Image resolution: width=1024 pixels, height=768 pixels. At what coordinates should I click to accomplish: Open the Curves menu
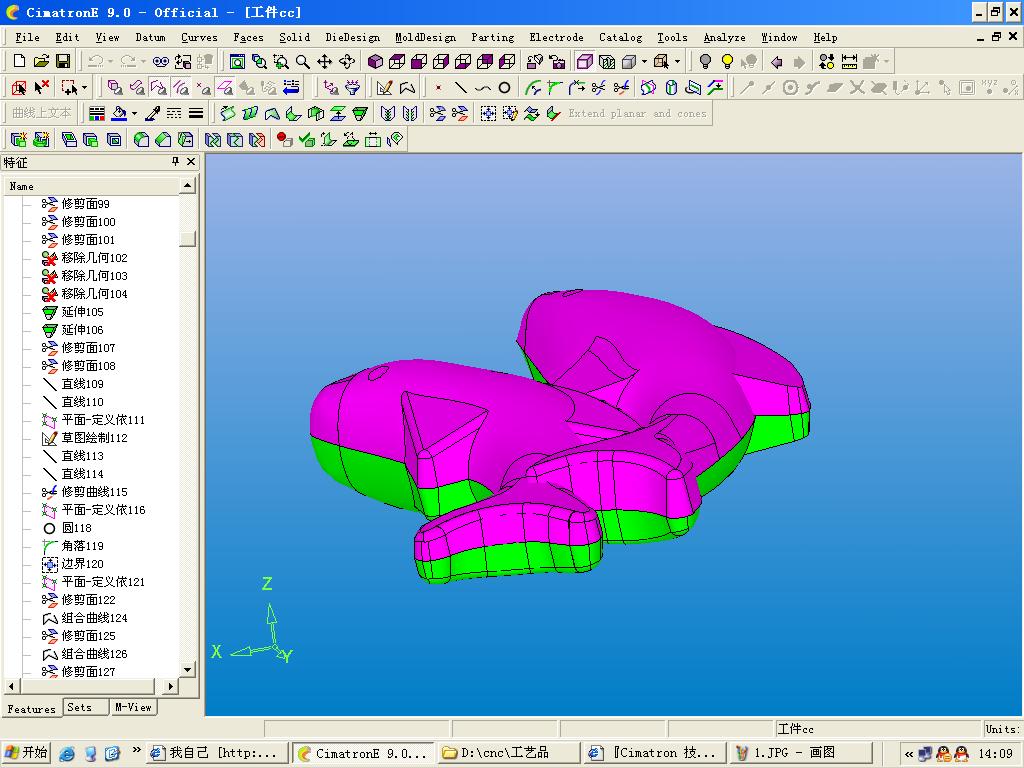pyautogui.click(x=199, y=37)
